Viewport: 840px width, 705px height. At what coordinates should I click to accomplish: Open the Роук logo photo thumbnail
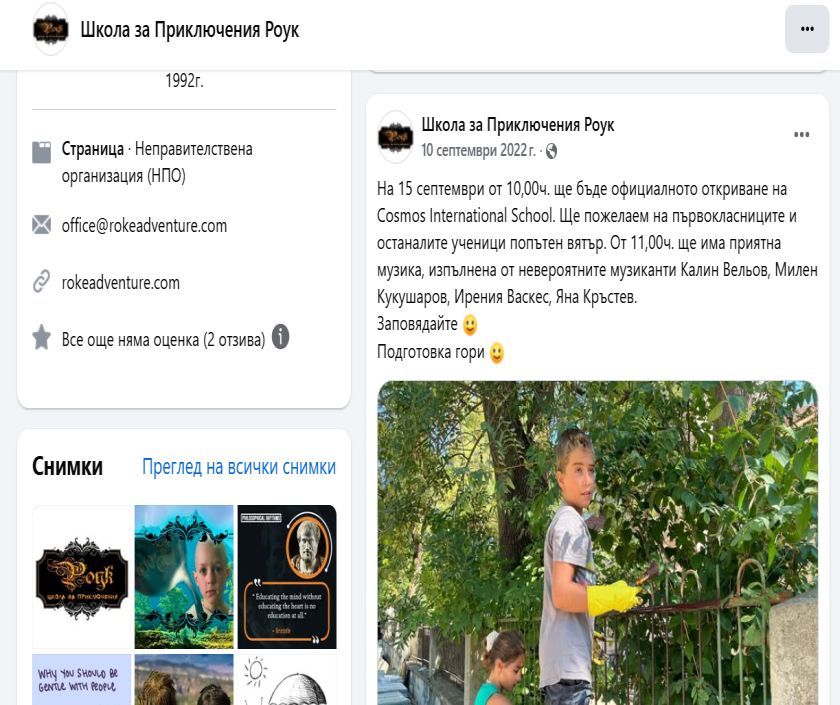[82, 577]
